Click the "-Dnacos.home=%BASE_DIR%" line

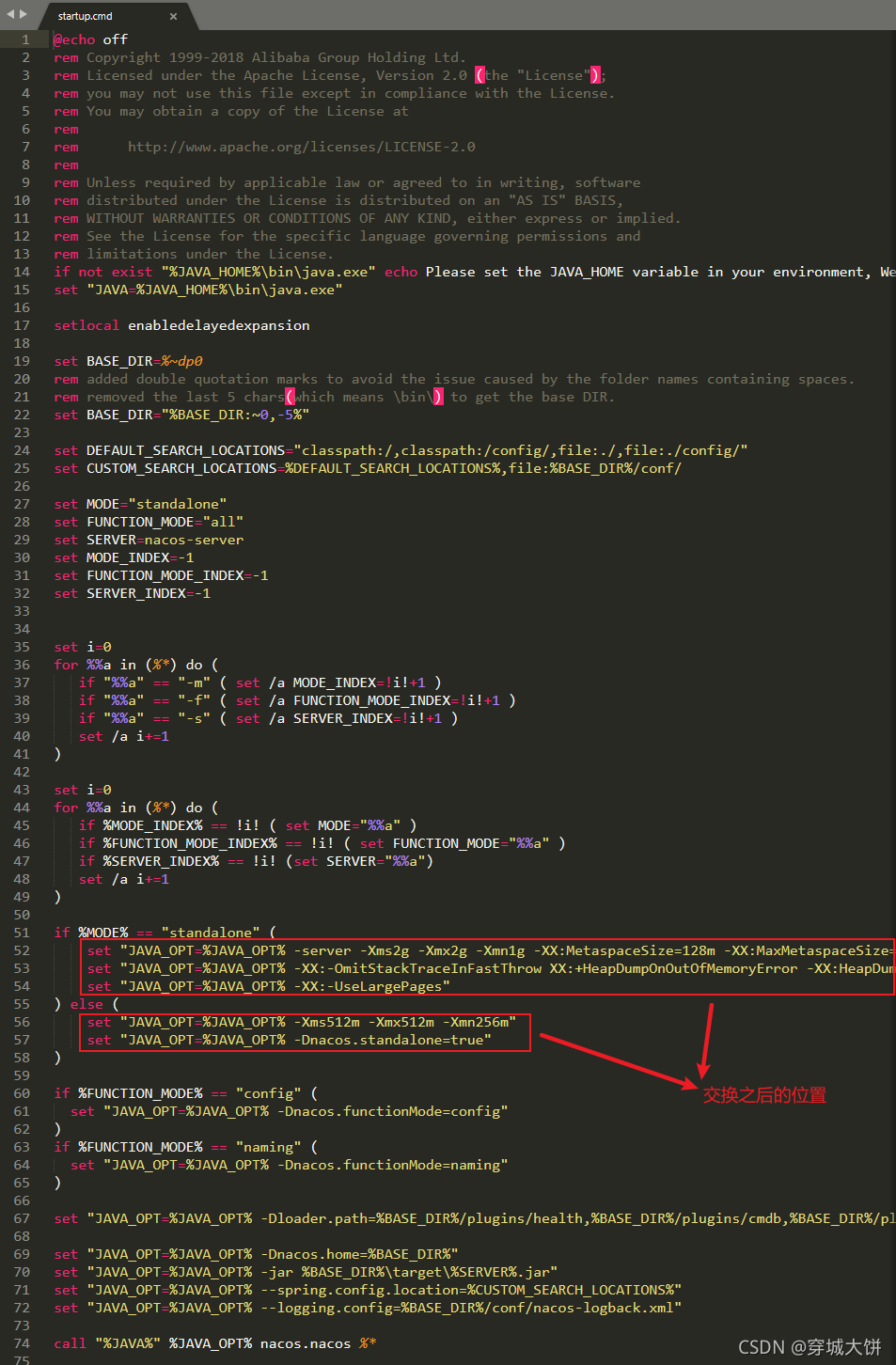point(257,1254)
